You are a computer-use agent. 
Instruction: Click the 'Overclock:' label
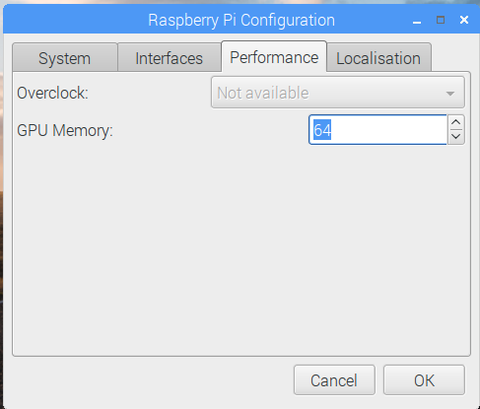coord(53,93)
